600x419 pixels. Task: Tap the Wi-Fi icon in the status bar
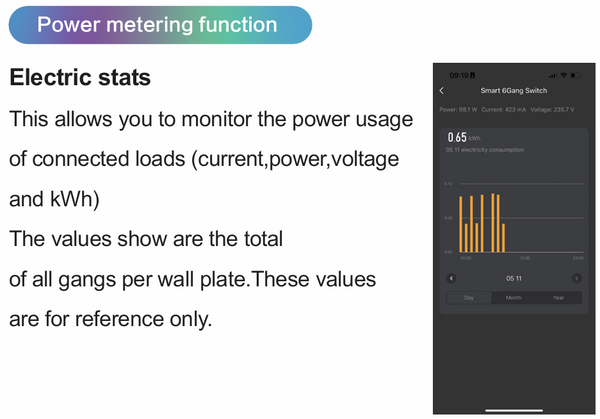(x=564, y=75)
